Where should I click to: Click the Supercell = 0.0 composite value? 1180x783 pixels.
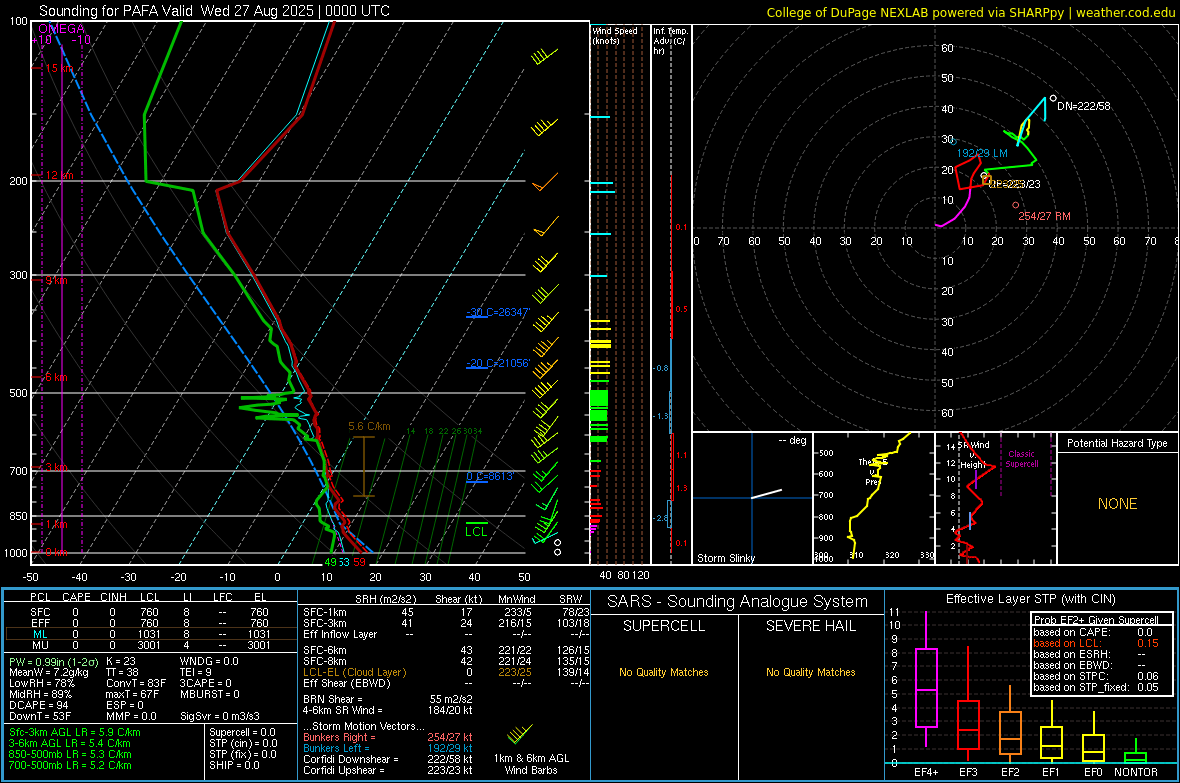point(242,732)
